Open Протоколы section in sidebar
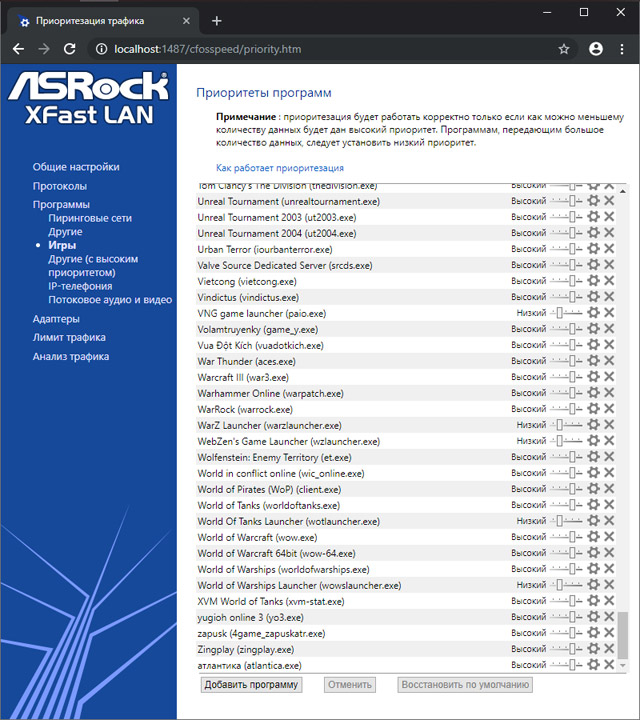This screenshot has width=640, height=720. tap(60, 186)
